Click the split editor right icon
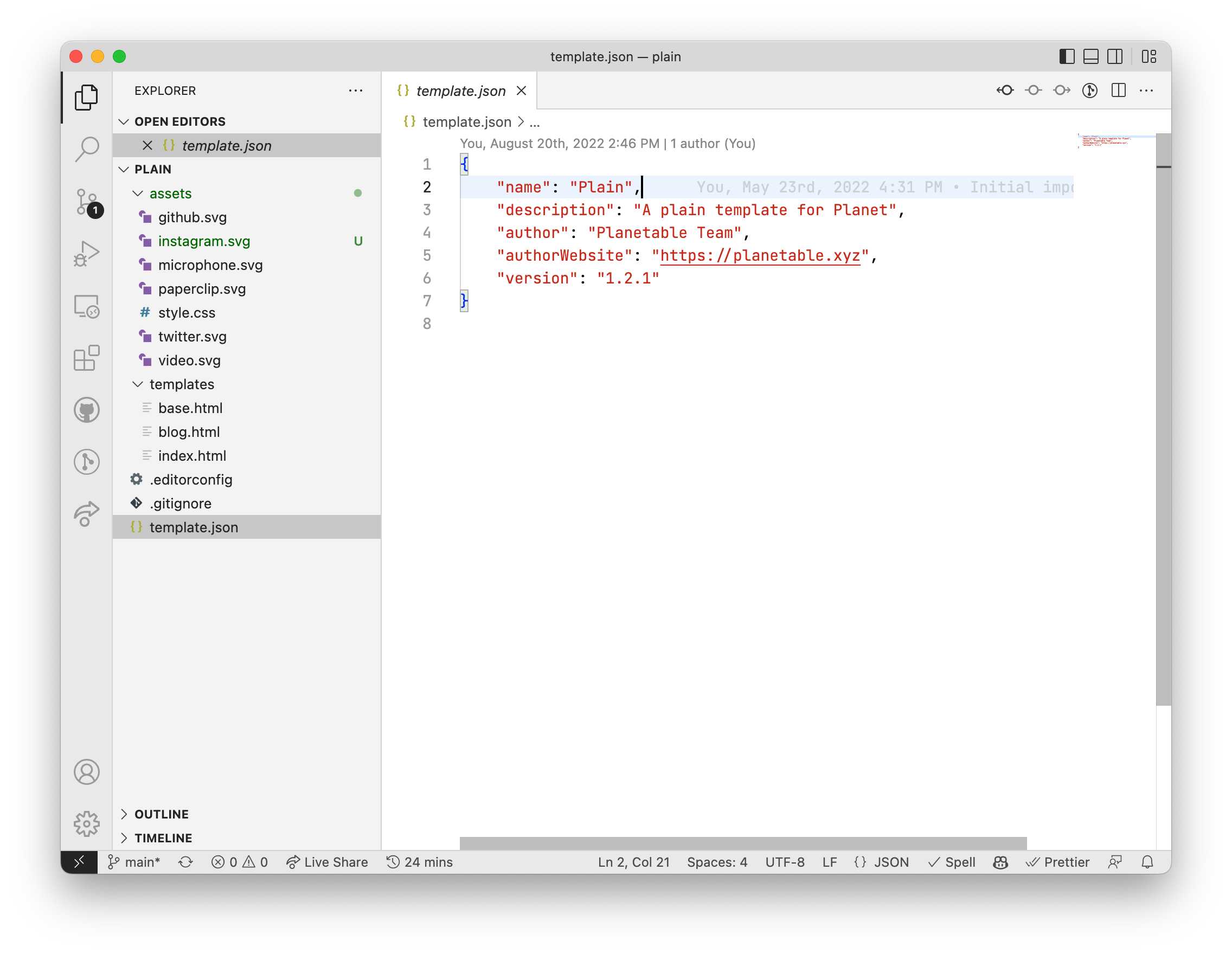The width and height of the screenshot is (1232, 954). [x=1118, y=91]
